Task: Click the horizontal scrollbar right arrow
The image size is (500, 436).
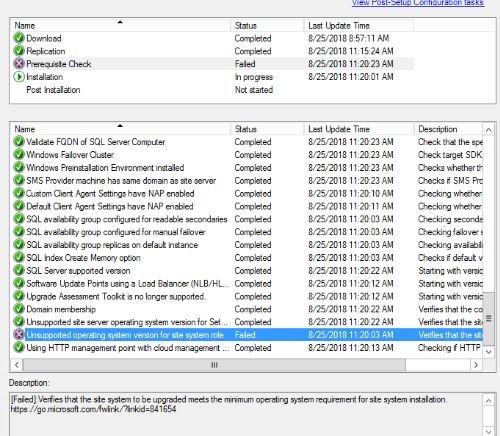Action: tap(476, 365)
